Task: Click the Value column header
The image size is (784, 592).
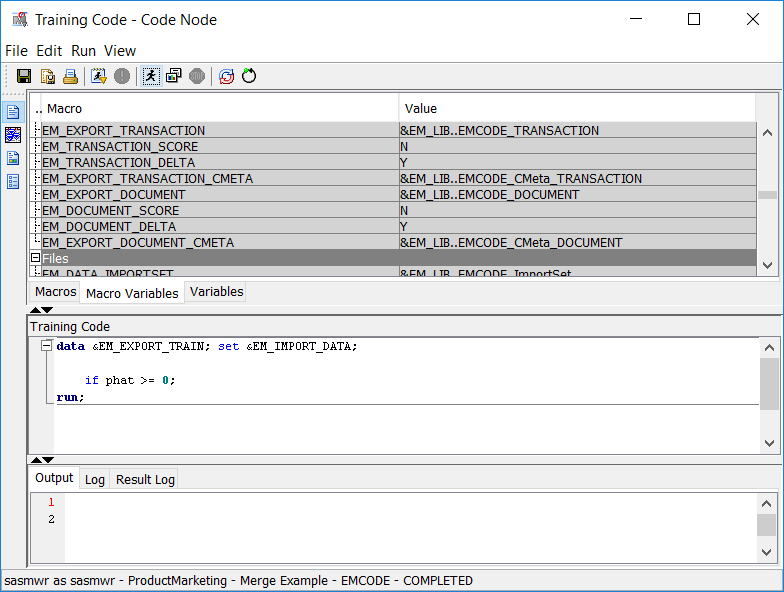Action: [578, 108]
